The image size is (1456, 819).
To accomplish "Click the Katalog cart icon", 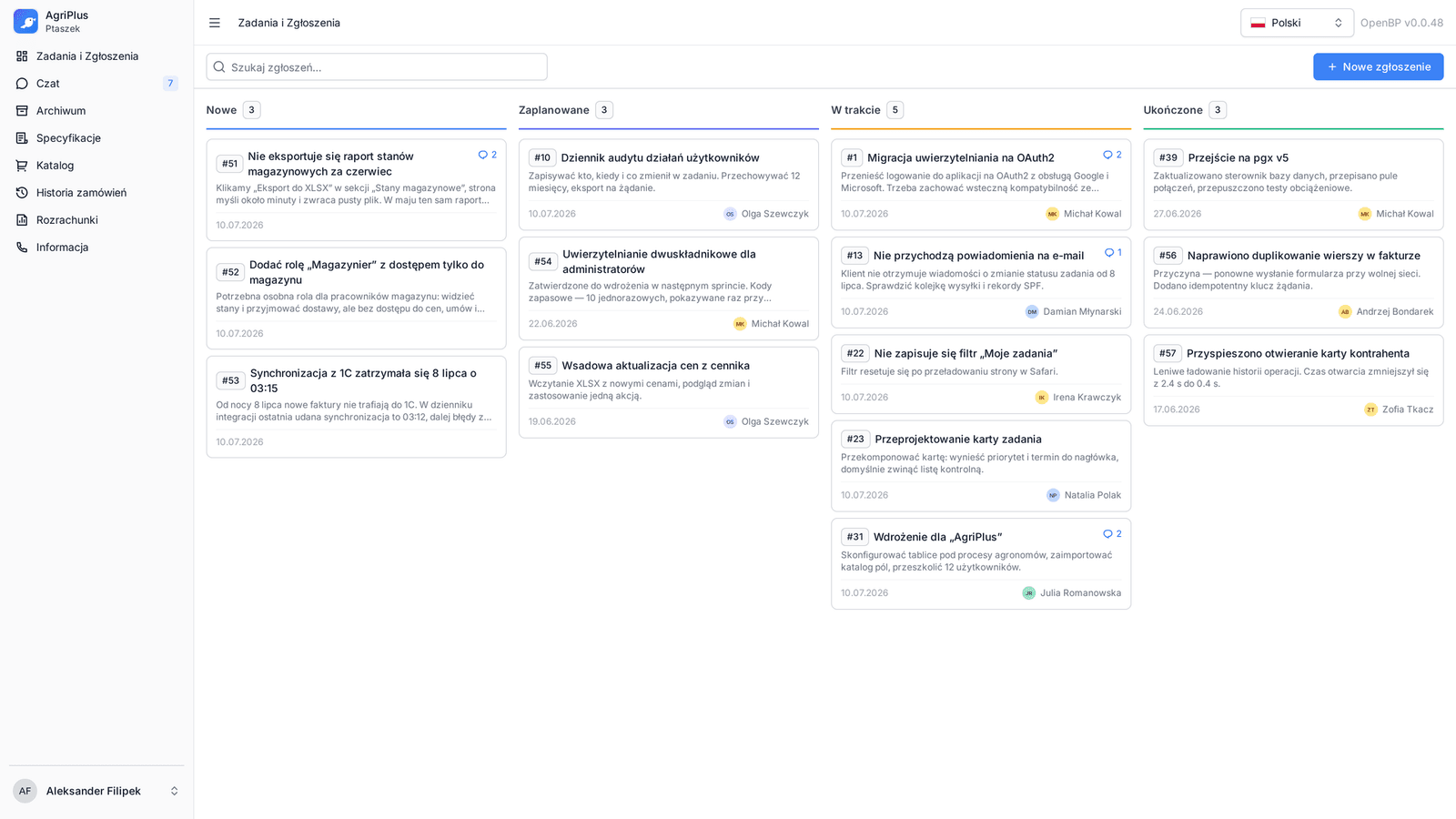I will [22, 166].
